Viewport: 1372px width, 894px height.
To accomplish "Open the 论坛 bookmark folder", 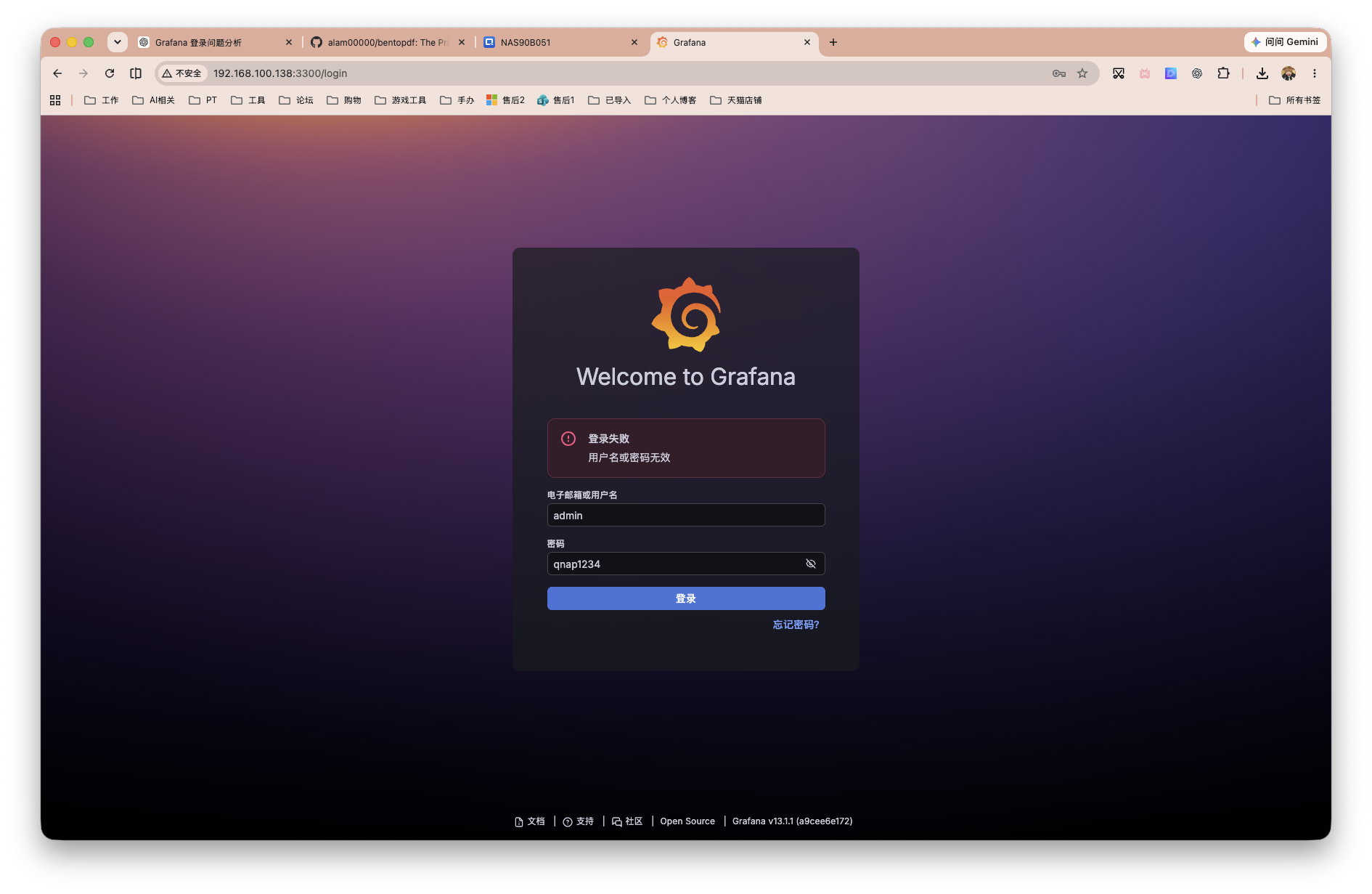I will (296, 100).
